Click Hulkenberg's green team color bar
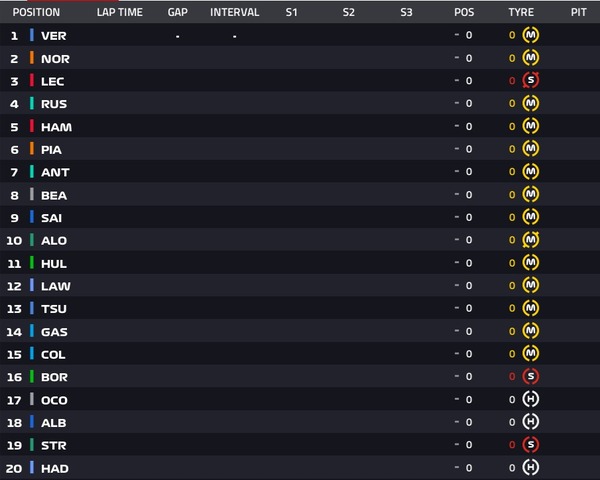 [32, 263]
